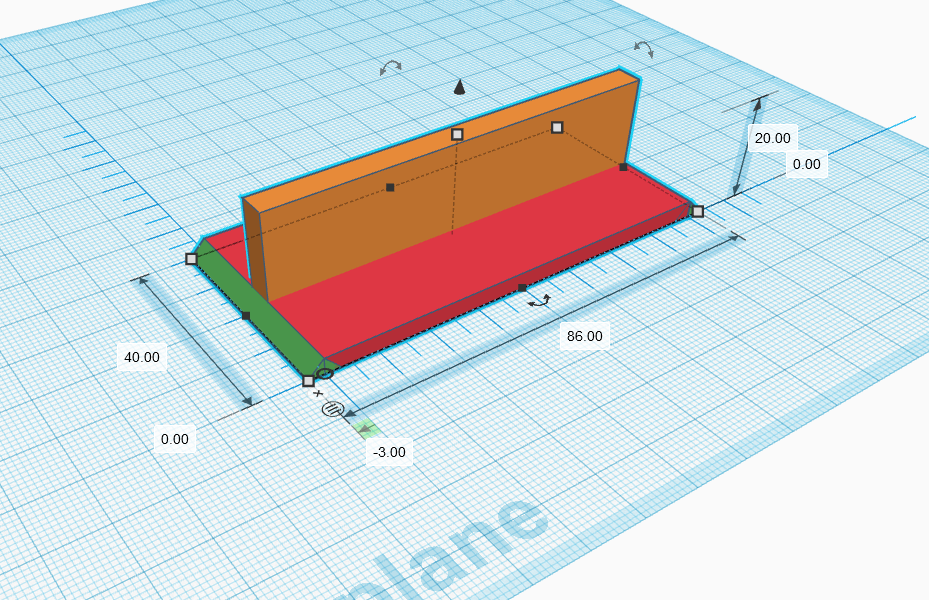Click the curved rotation arrow above the orange wall's right end
This screenshot has width=929, height=600.
[x=644, y=49]
